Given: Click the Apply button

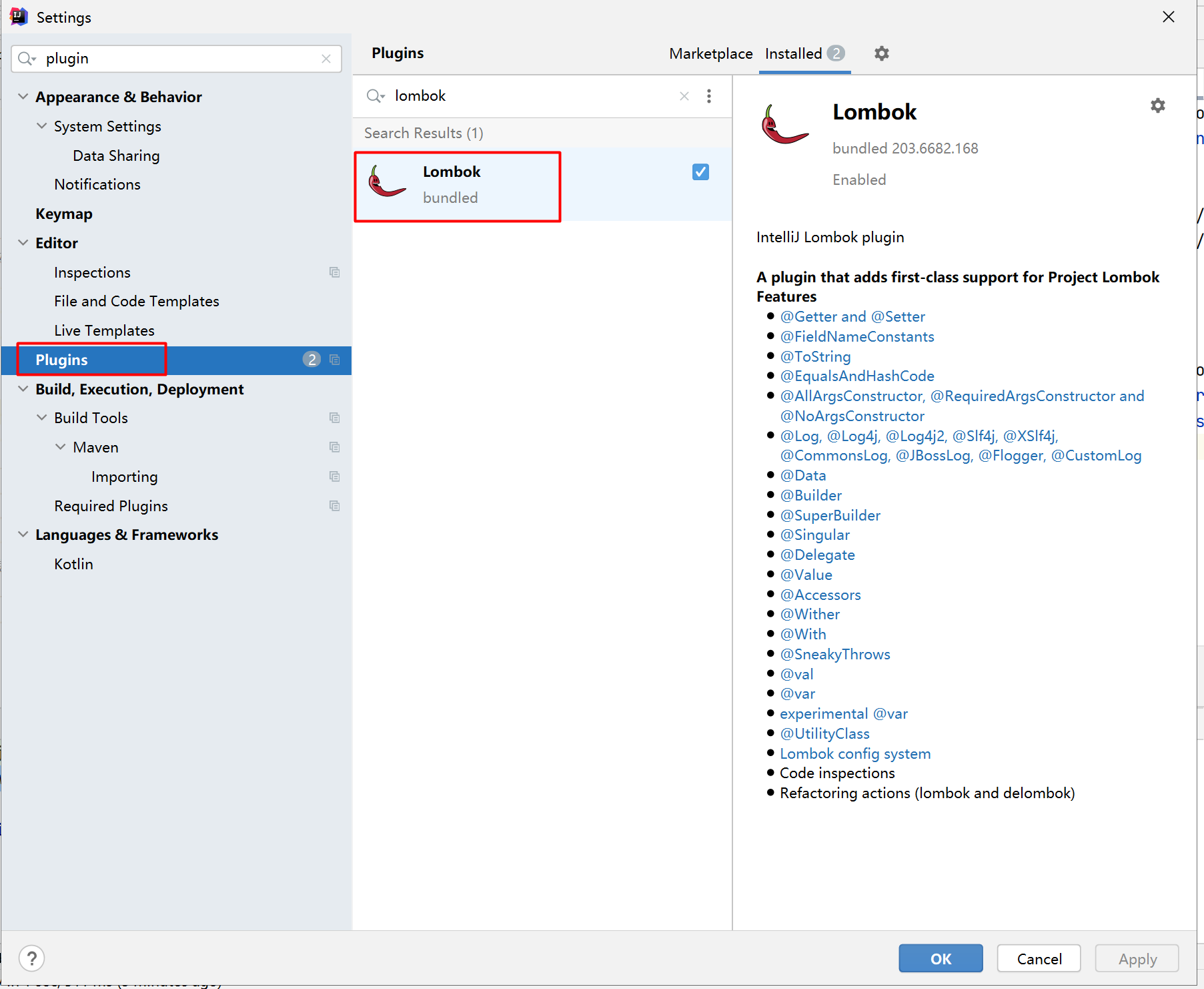Looking at the screenshot, I should coord(1137,958).
